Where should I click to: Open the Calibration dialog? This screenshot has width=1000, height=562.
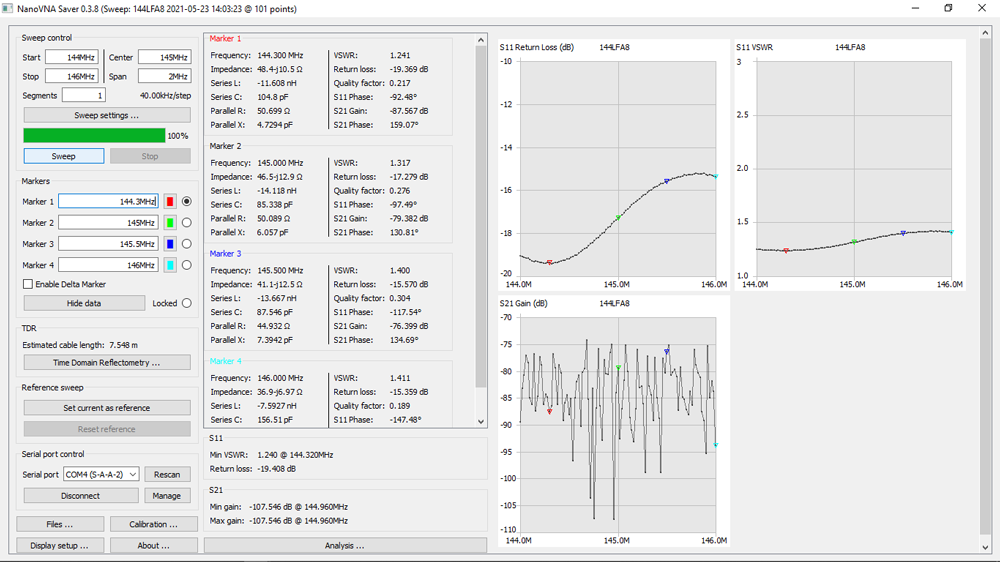click(154, 524)
